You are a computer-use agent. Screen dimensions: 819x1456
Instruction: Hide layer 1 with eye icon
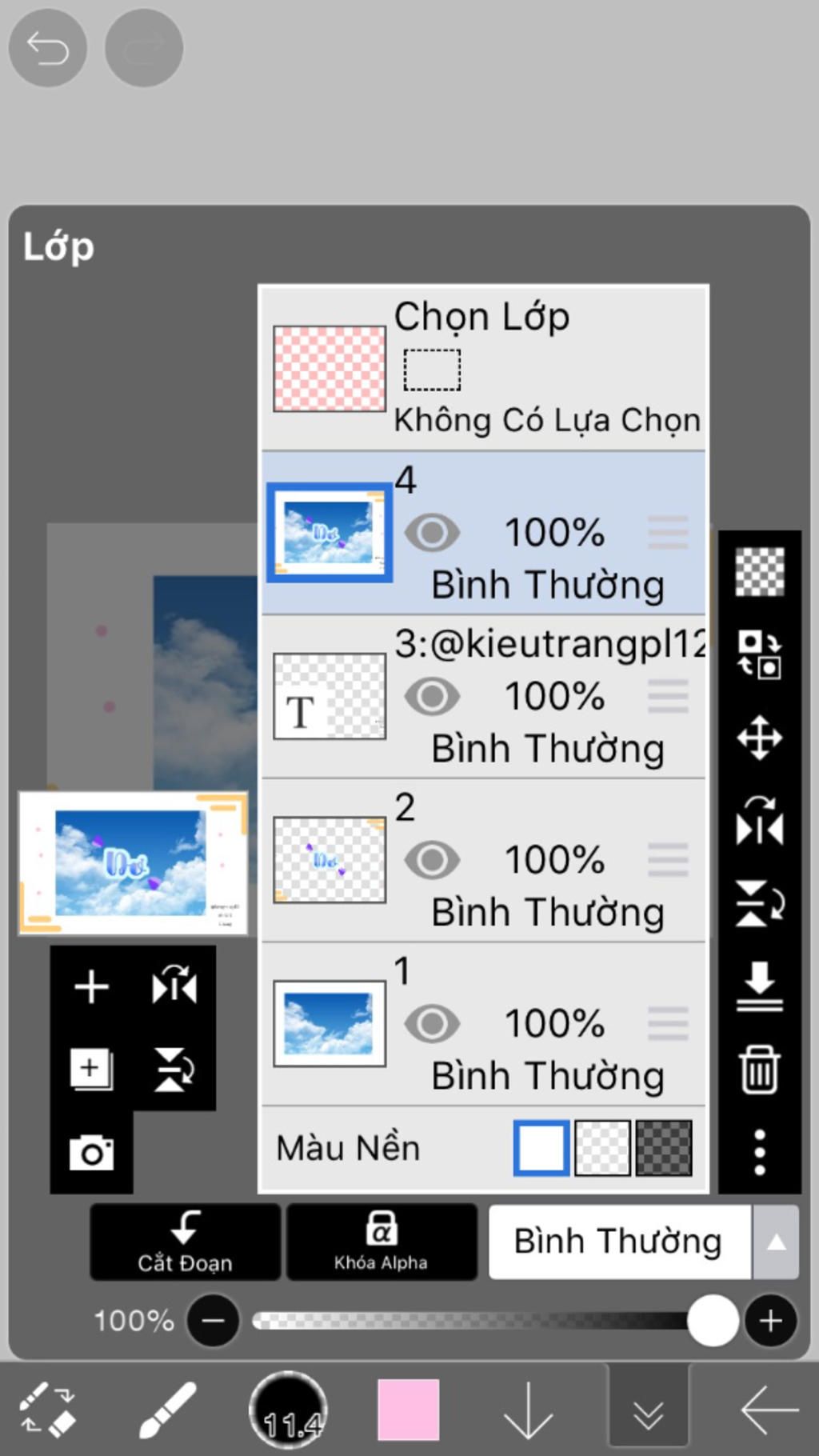pos(432,1023)
